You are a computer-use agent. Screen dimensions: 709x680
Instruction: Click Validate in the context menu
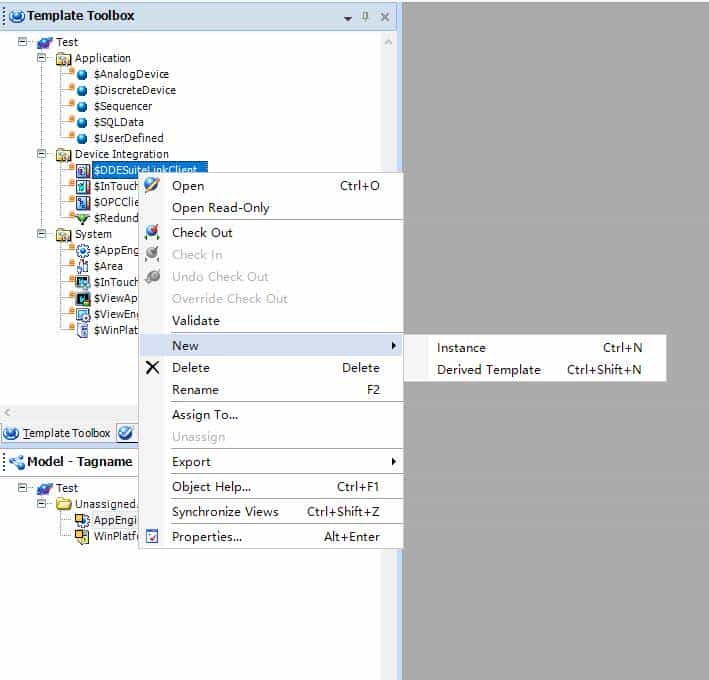point(272,321)
